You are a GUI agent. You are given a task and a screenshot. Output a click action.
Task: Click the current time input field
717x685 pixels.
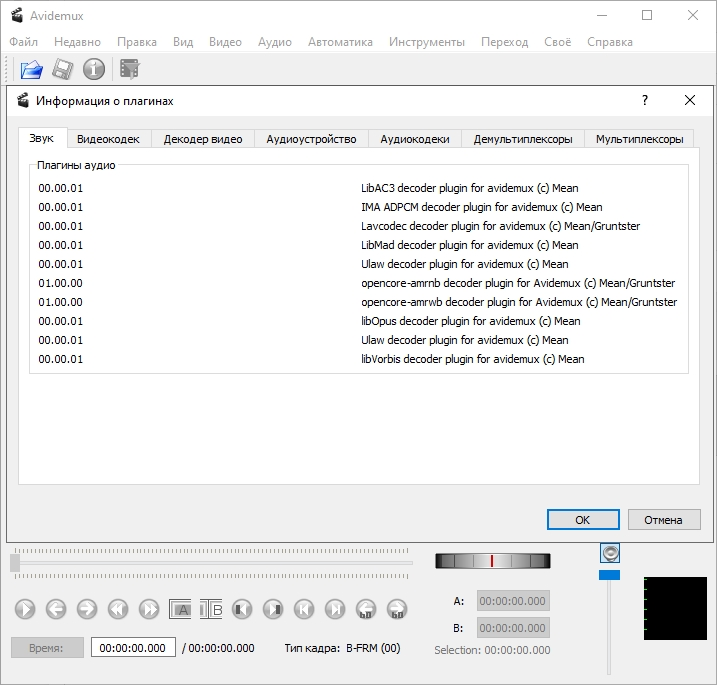pos(133,648)
